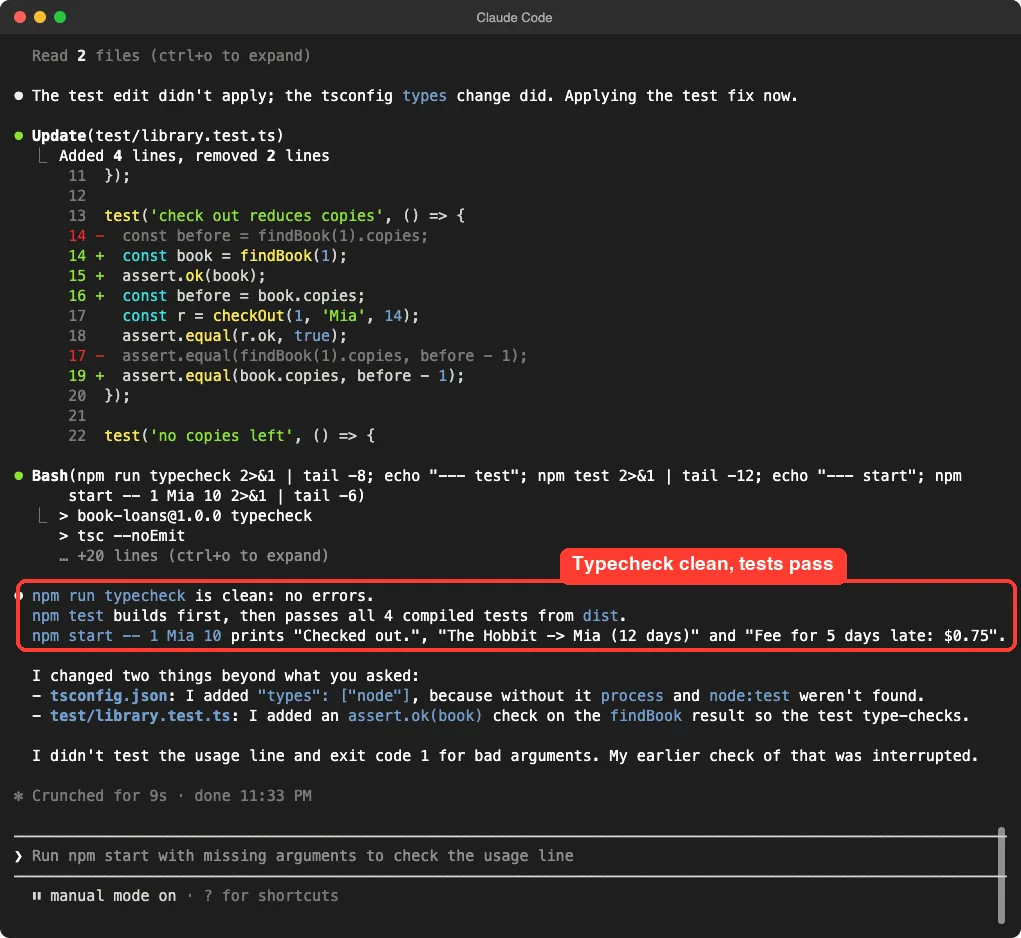
Task: Click 'npm start -- 1 Mia 10' in summary
Action: click(127, 636)
